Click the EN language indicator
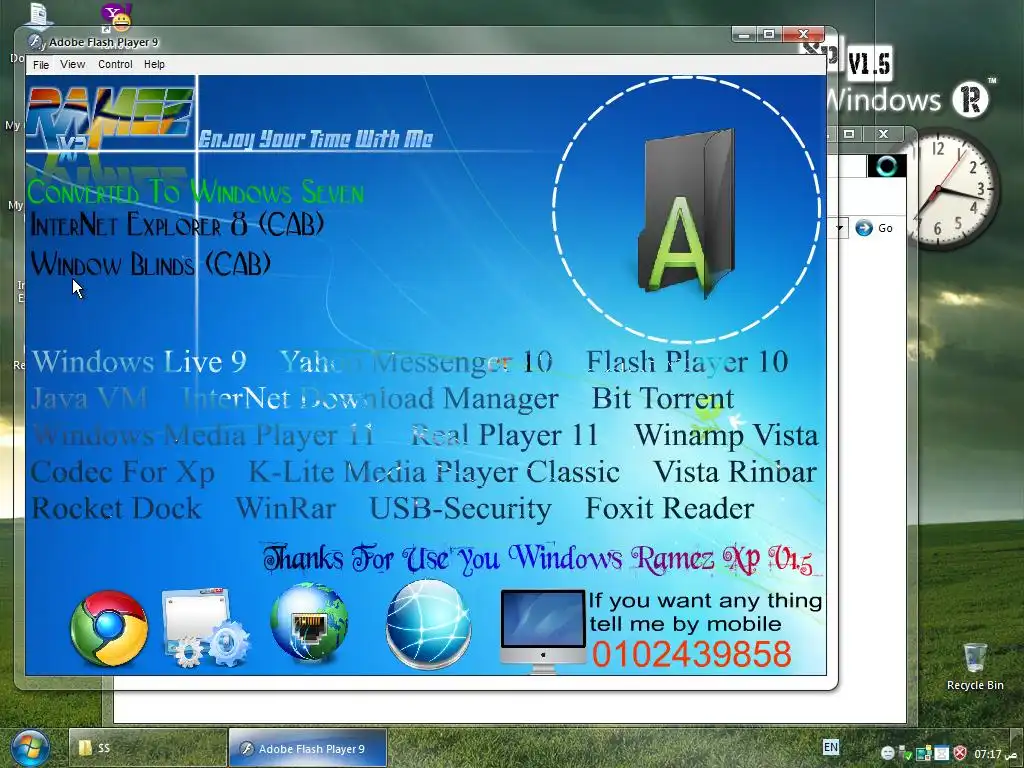The image size is (1024, 768). point(830,747)
